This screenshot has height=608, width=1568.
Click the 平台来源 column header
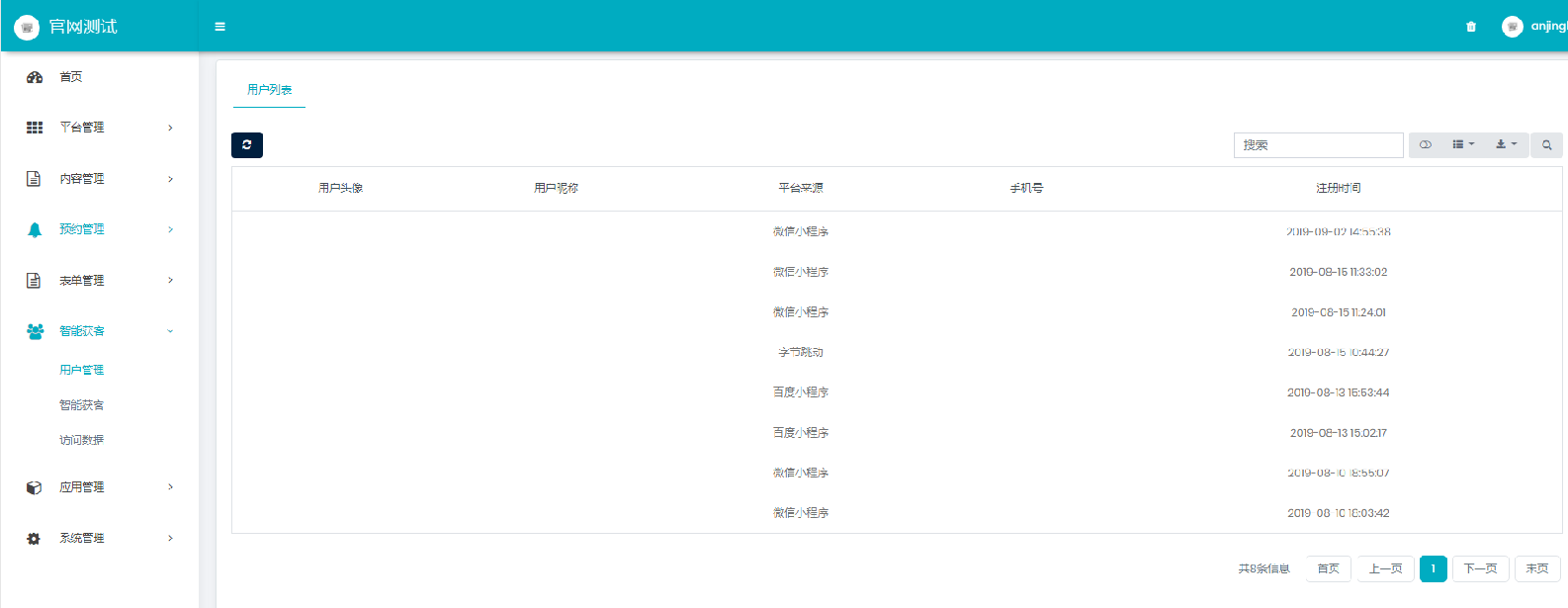pos(801,188)
